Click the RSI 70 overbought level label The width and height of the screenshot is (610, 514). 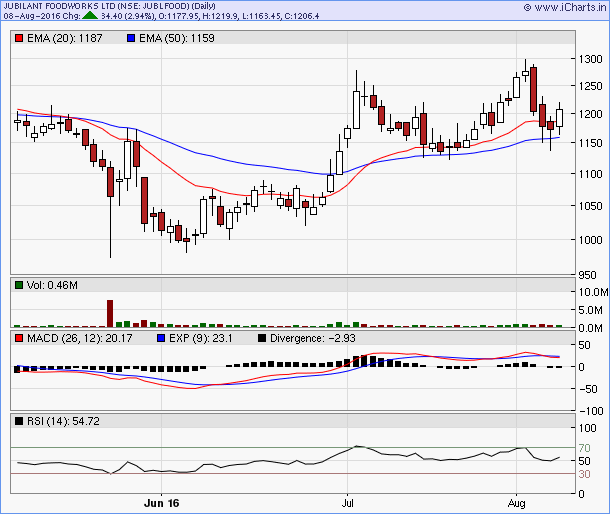pos(584,448)
